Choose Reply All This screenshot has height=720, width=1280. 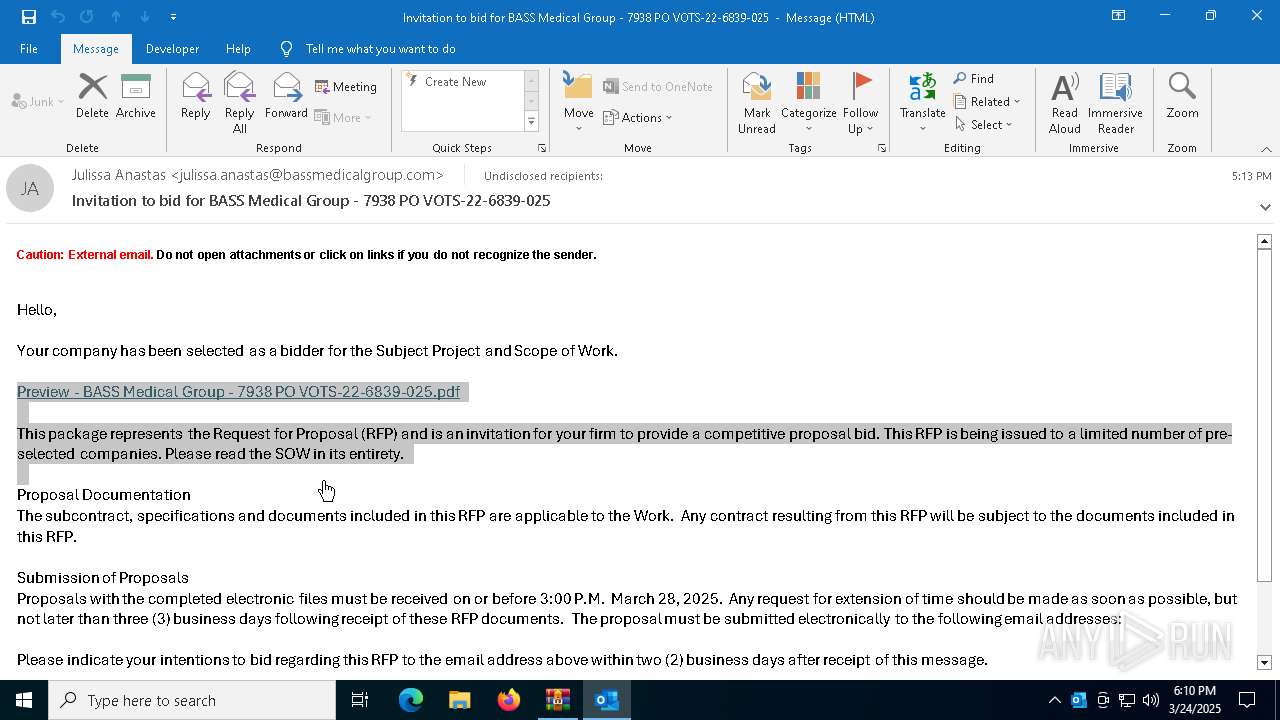(239, 103)
